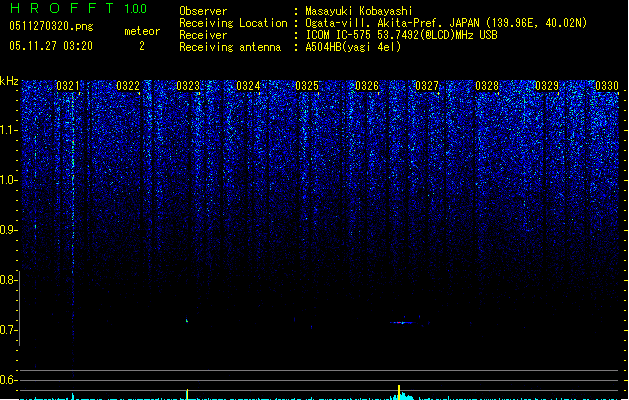The image size is (629, 400).
Task: Click the 0330 time marker
Action: 607,86
